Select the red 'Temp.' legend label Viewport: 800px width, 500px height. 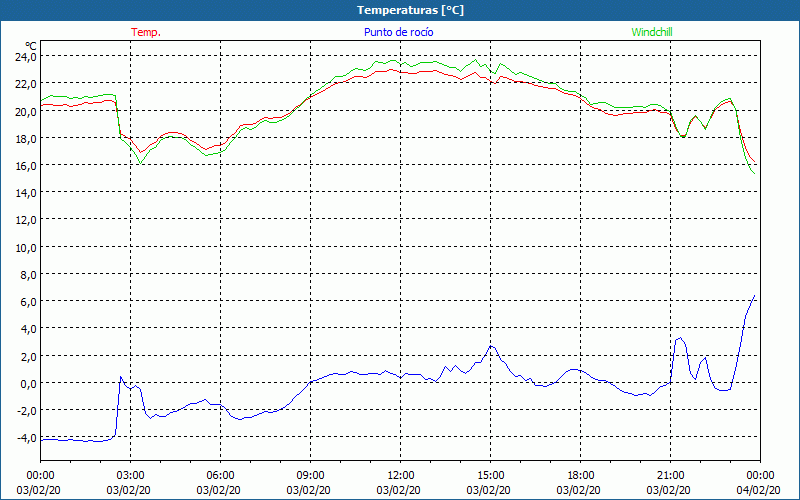146,32
